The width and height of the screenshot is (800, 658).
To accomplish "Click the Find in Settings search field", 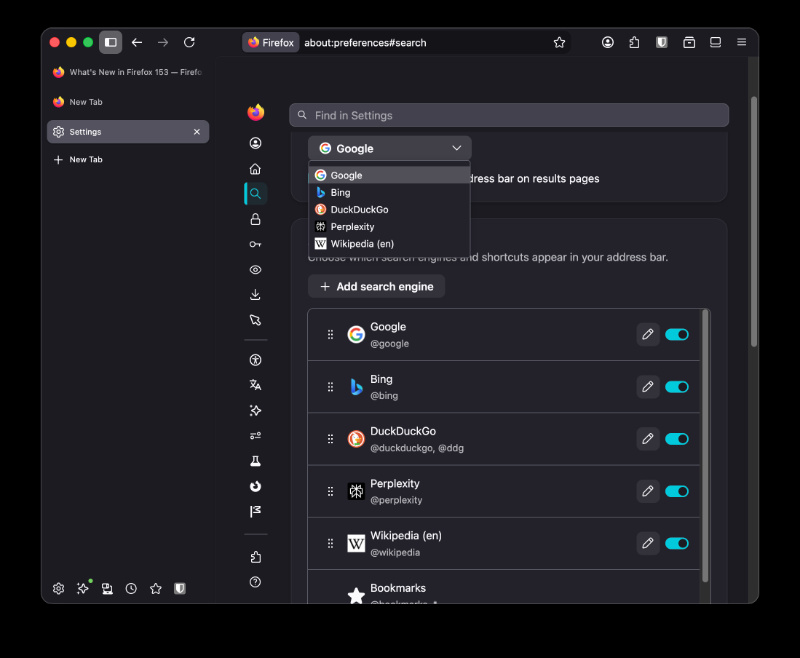I will 509,115.
